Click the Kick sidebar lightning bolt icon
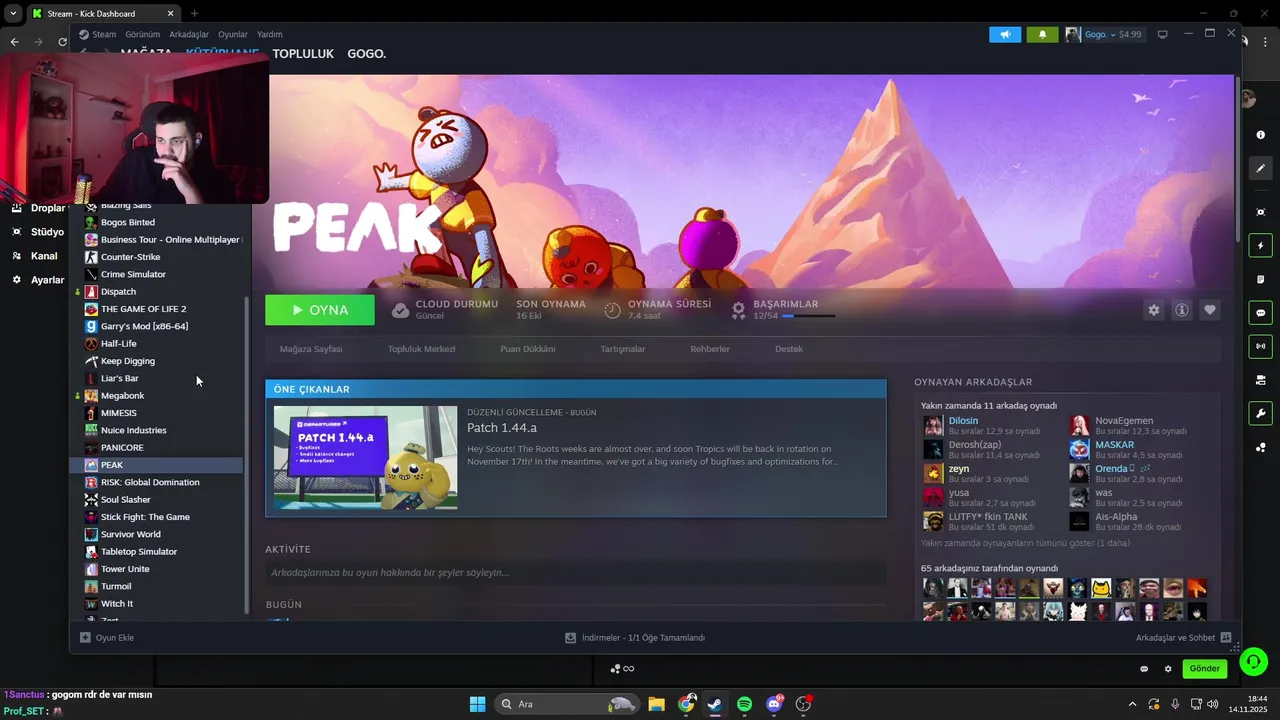The image size is (1280, 720). click(x=1261, y=246)
